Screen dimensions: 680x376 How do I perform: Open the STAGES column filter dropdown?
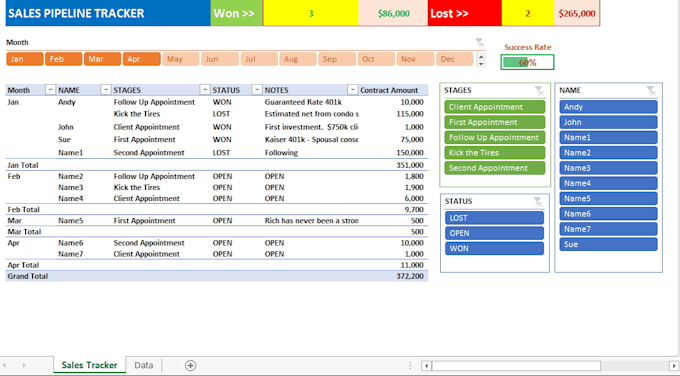click(x=205, y=90)
